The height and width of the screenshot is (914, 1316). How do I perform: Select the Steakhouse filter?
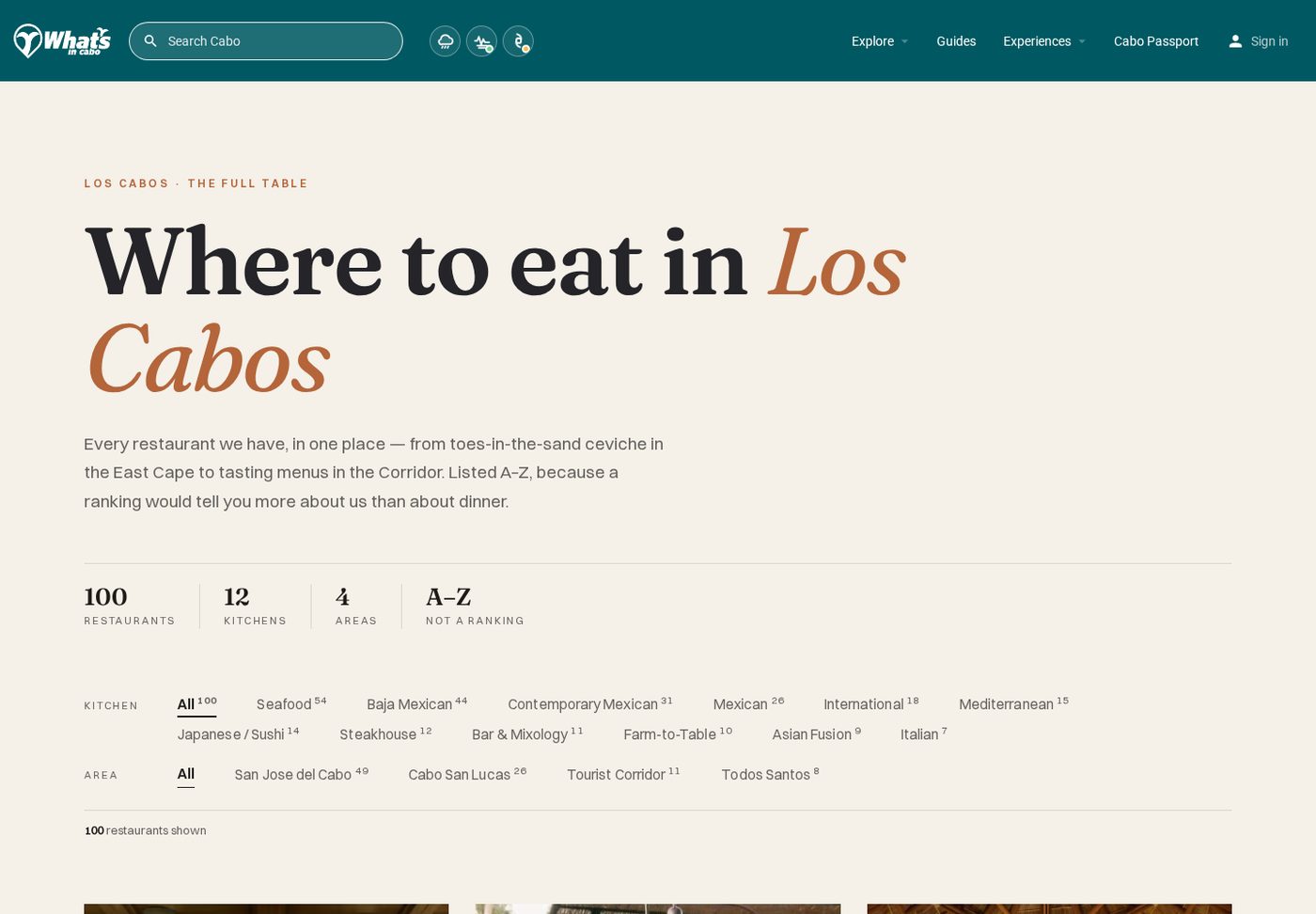tap(385, 734)
